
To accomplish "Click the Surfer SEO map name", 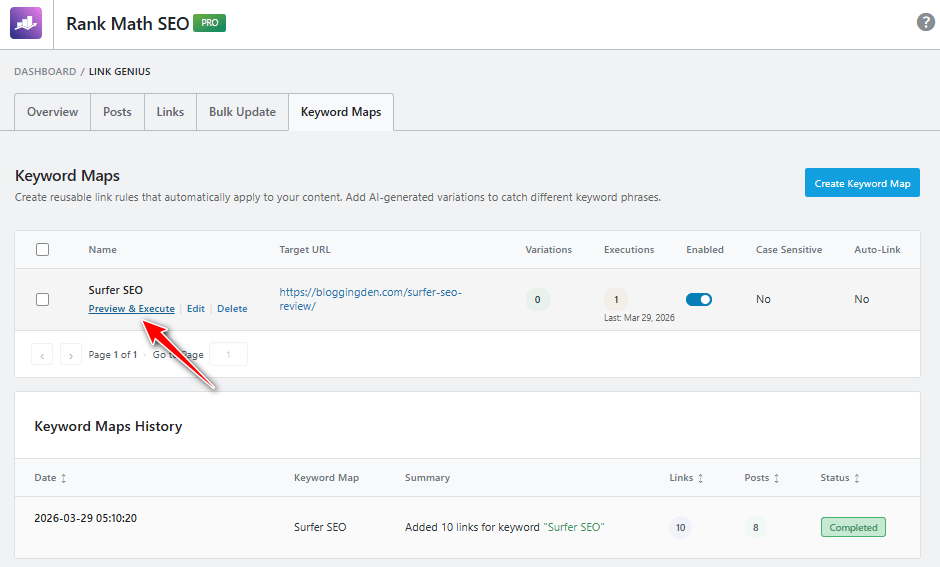I will (116, 290).
